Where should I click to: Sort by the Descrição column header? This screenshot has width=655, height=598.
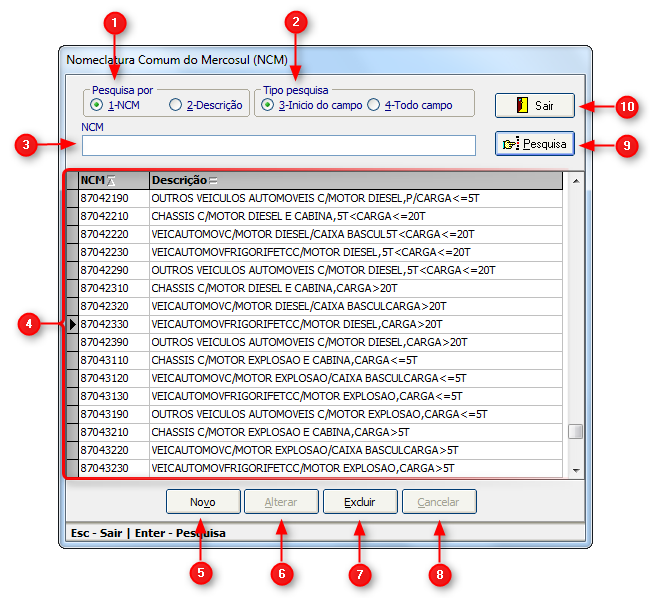pos(355,180)
